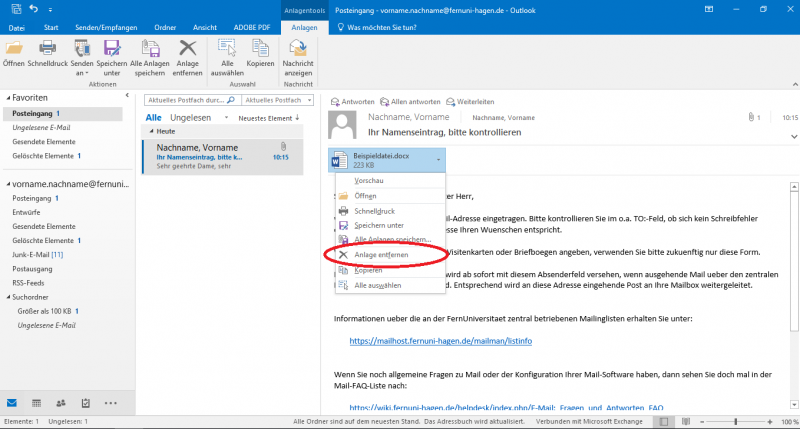Click Allen antworten in the reading pane

coord(410,102)
